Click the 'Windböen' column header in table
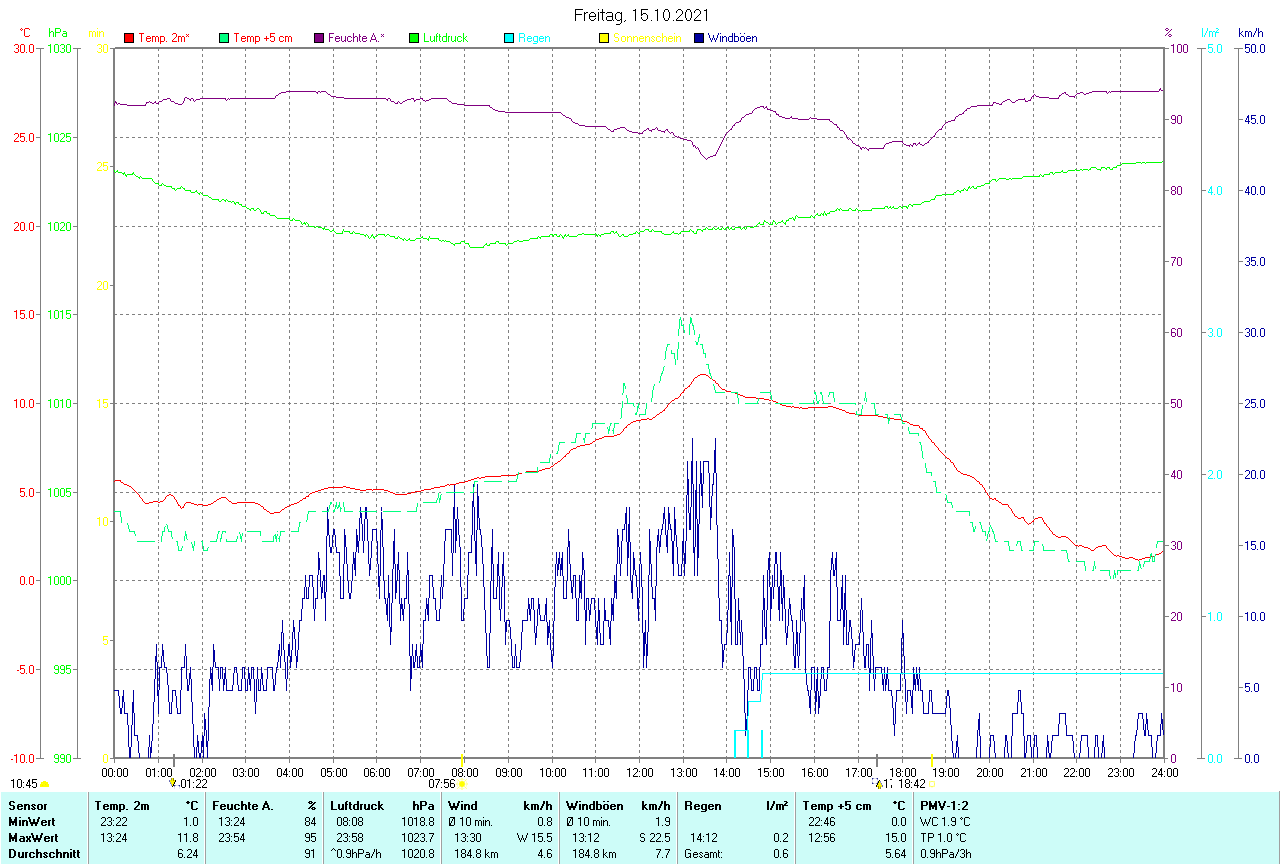1280x864 pixels. tap(594, 805)
